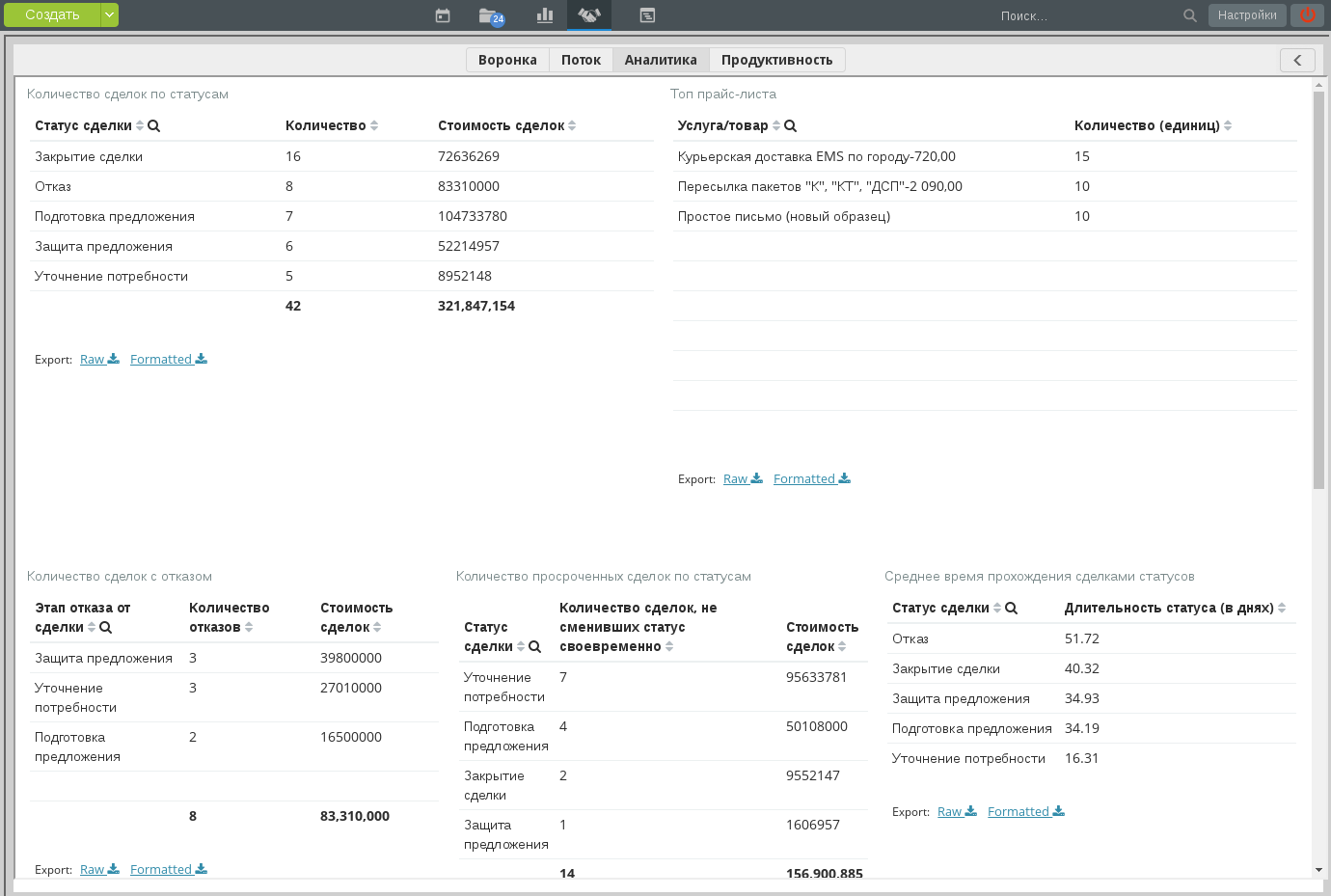Switch to the Воронка tab
This screenshot has height=896, width=1331.
(507, 60)
